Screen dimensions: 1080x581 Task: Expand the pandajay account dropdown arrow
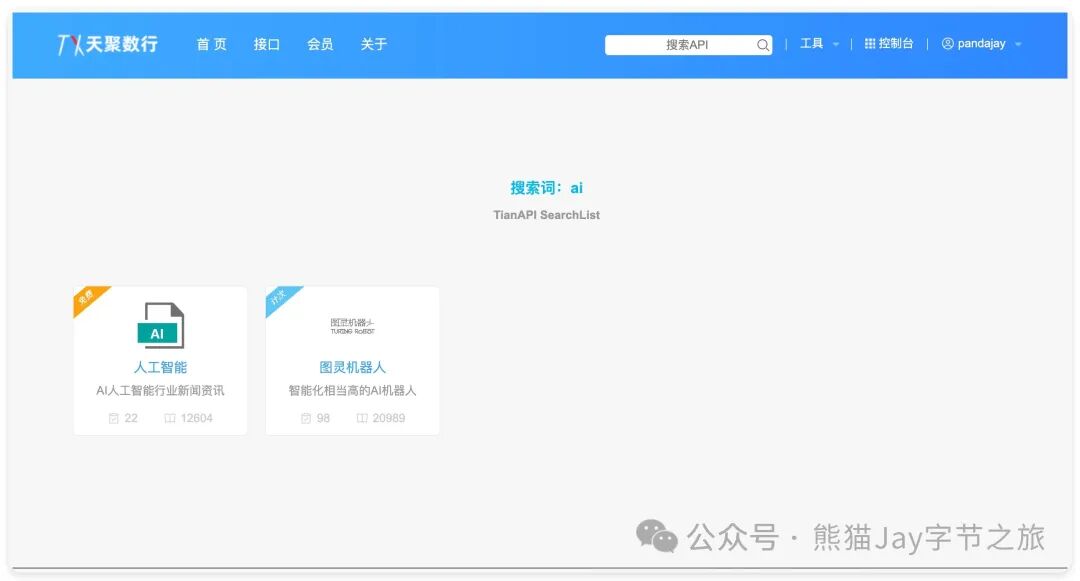(1018, 44)
